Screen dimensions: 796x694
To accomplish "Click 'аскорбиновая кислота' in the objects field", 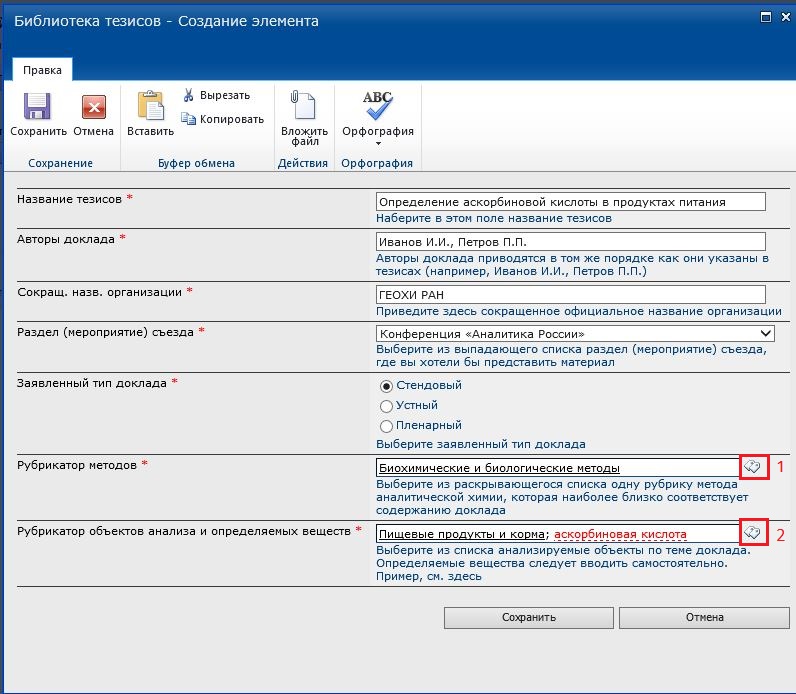I will point(620,534).
